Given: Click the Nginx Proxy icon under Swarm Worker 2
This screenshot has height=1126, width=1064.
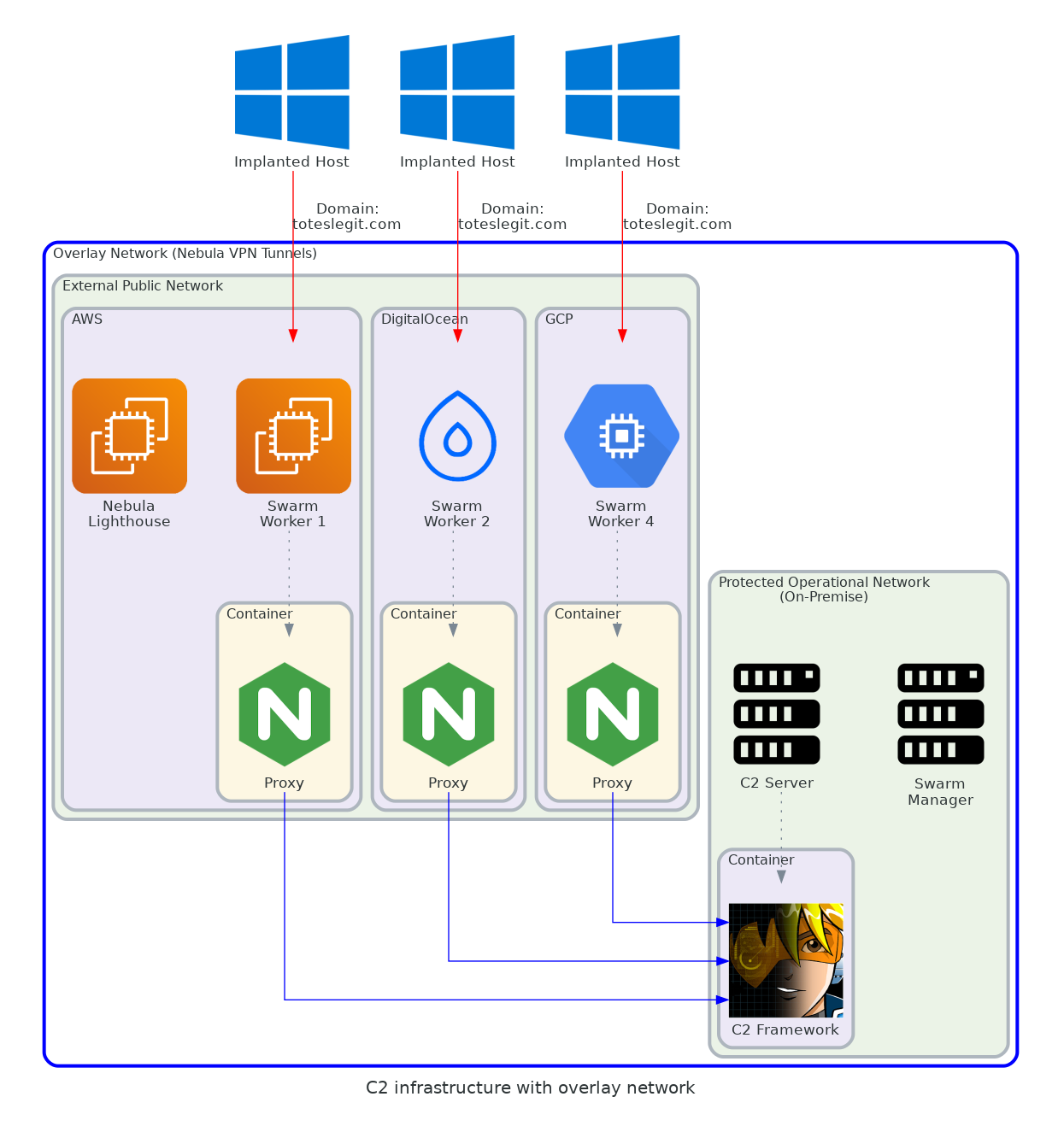Looking at the screenshot, I should (449, 714).
